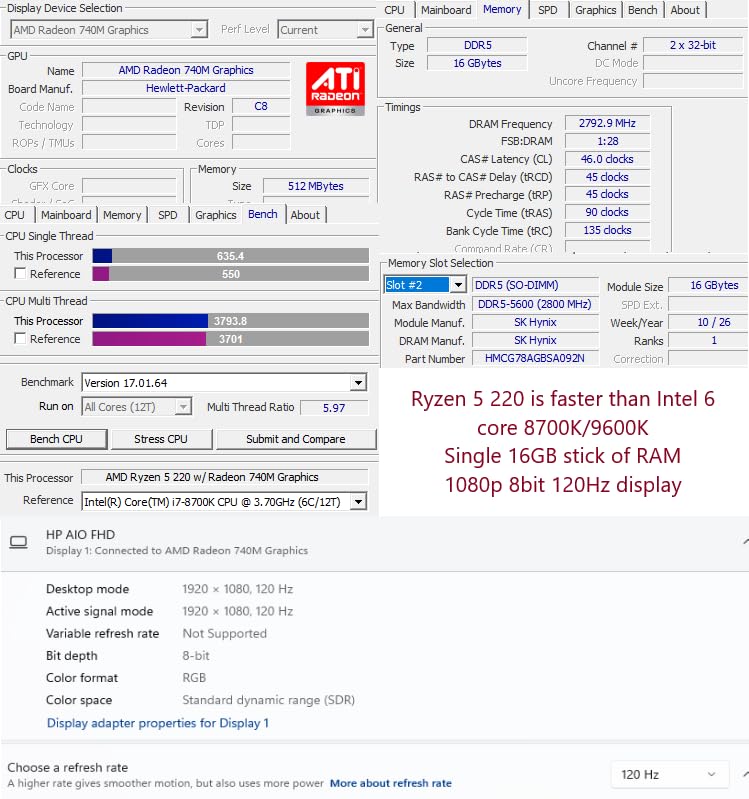The width and height of the screenshot is (749, 799).
Task: Collapse the Choose a refresh rate section
Action: click(x=745, y=775)
